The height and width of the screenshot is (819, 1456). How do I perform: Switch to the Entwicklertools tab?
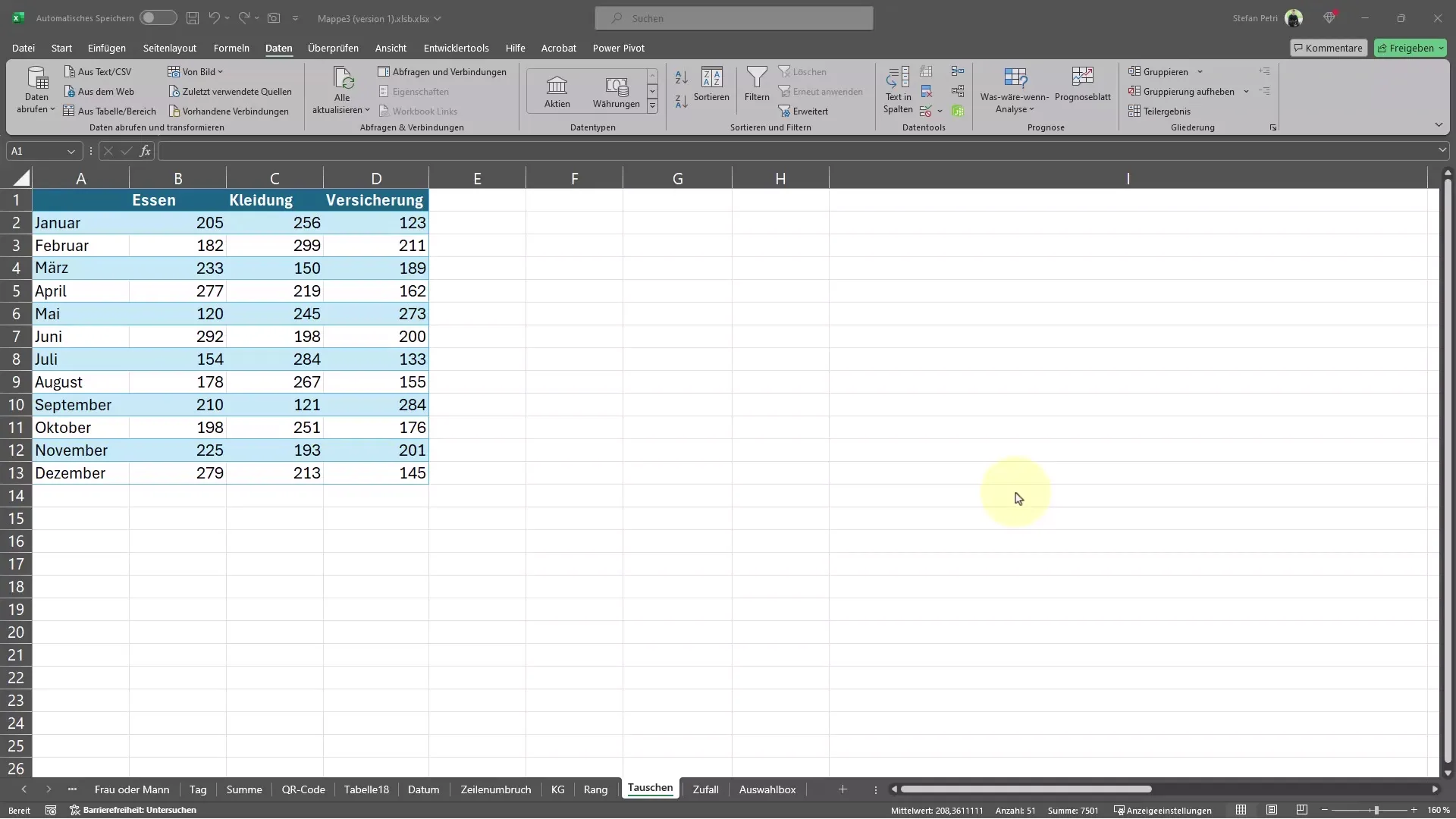tap(456, 48)
